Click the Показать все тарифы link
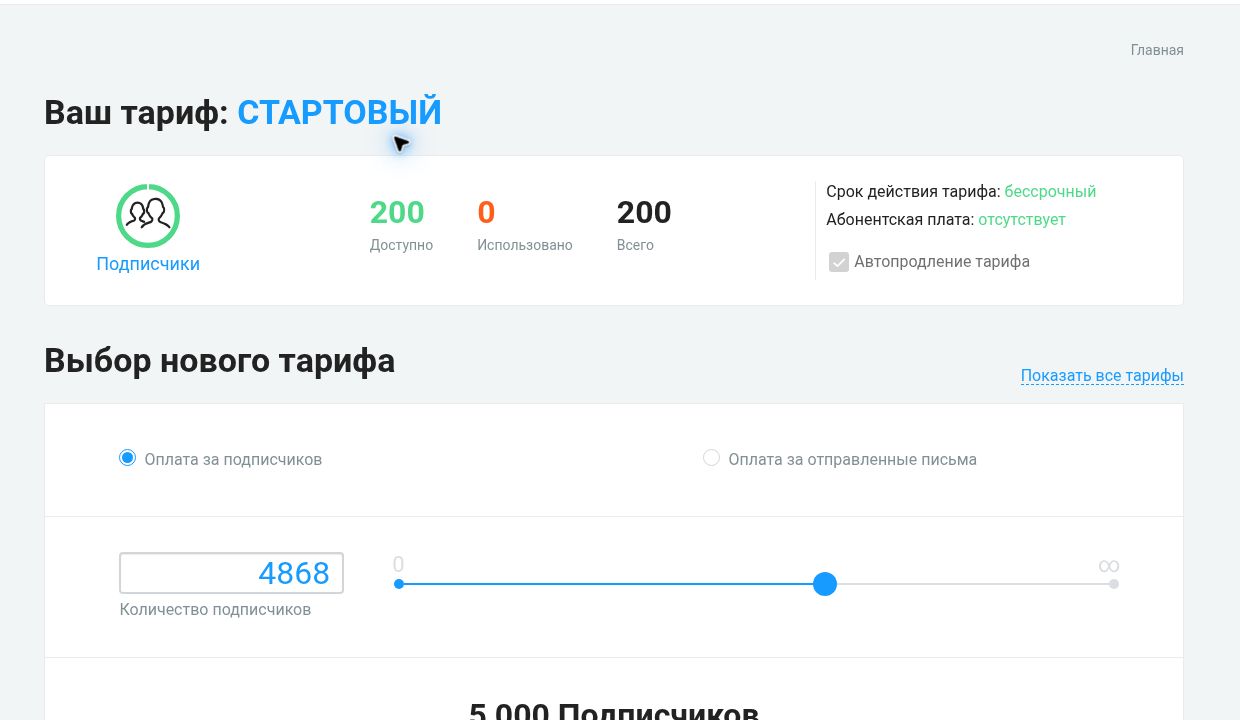Screen dimensions: 1240x720 tap(1102, 376)
